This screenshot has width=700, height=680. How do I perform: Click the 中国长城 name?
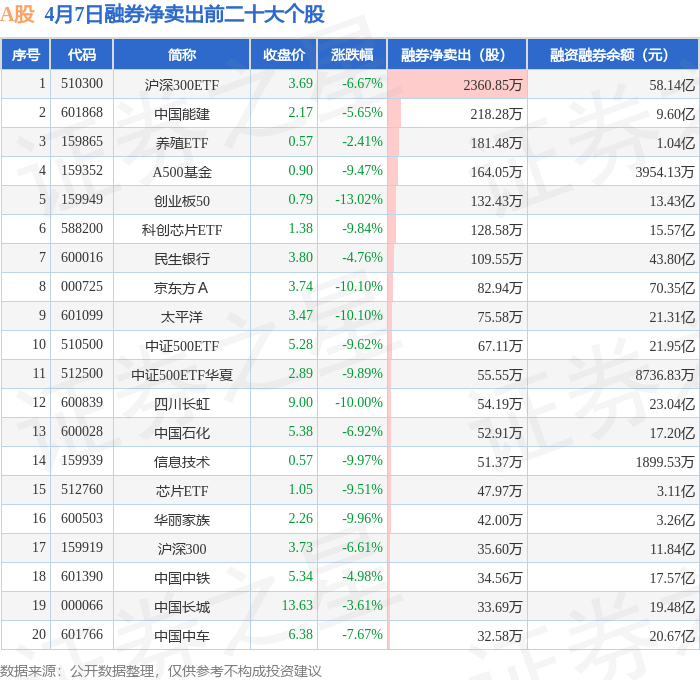pos(182,607)
